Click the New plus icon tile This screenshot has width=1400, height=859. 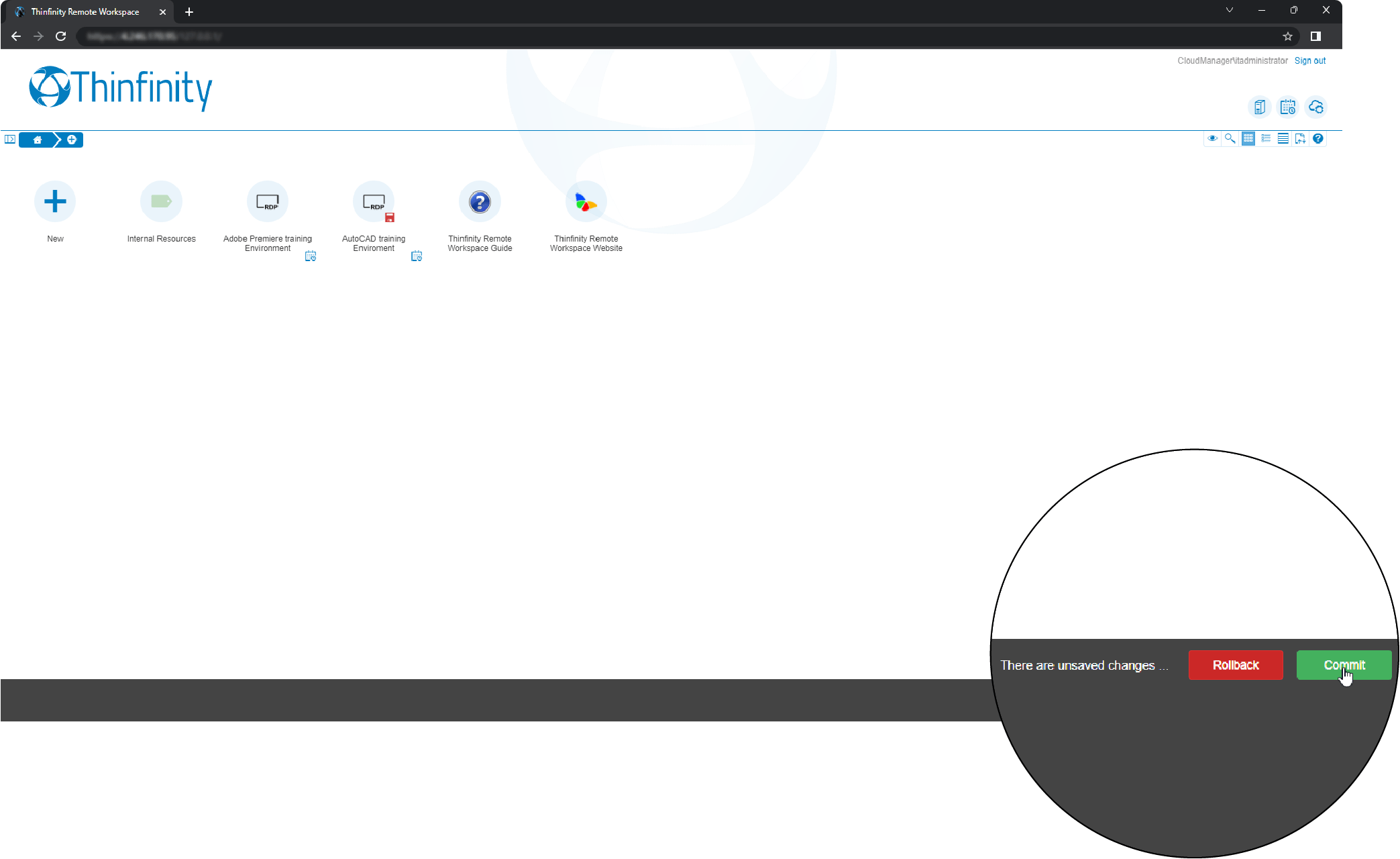(55, 201)
